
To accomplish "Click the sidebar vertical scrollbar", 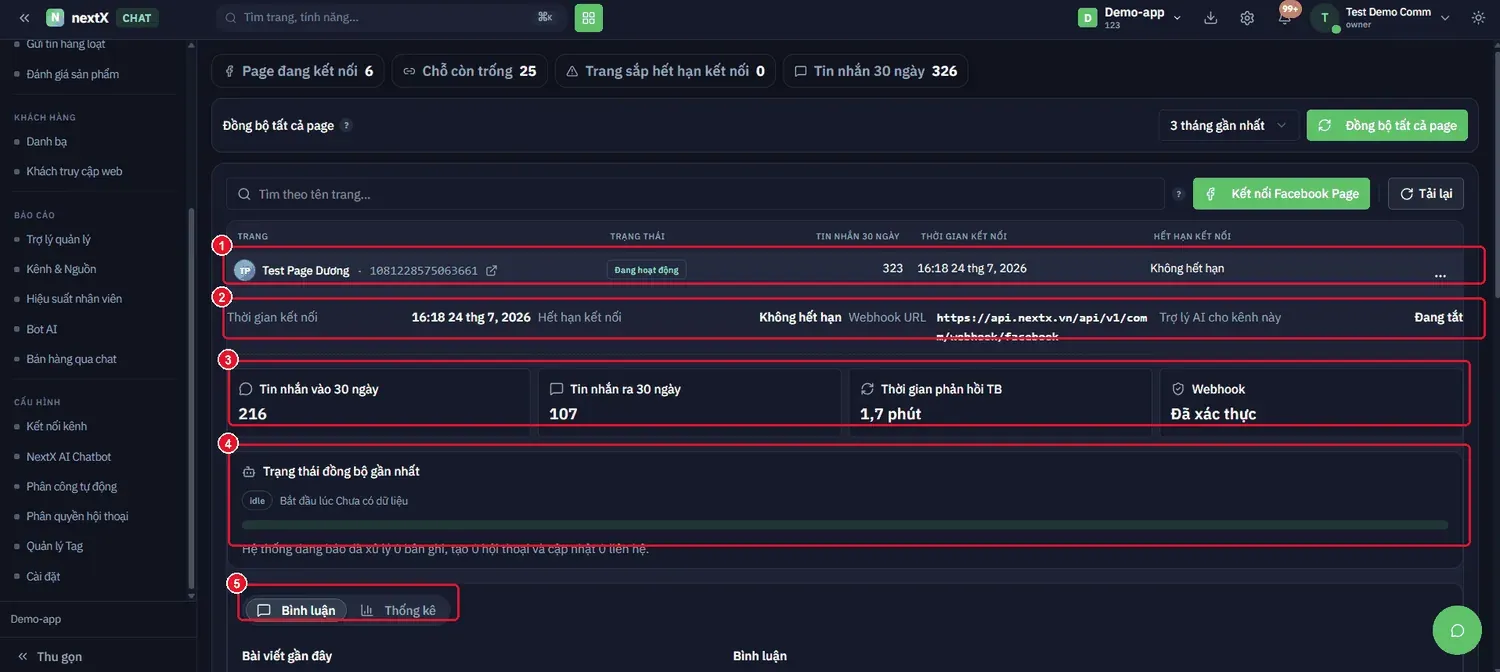I will point(191,400).
